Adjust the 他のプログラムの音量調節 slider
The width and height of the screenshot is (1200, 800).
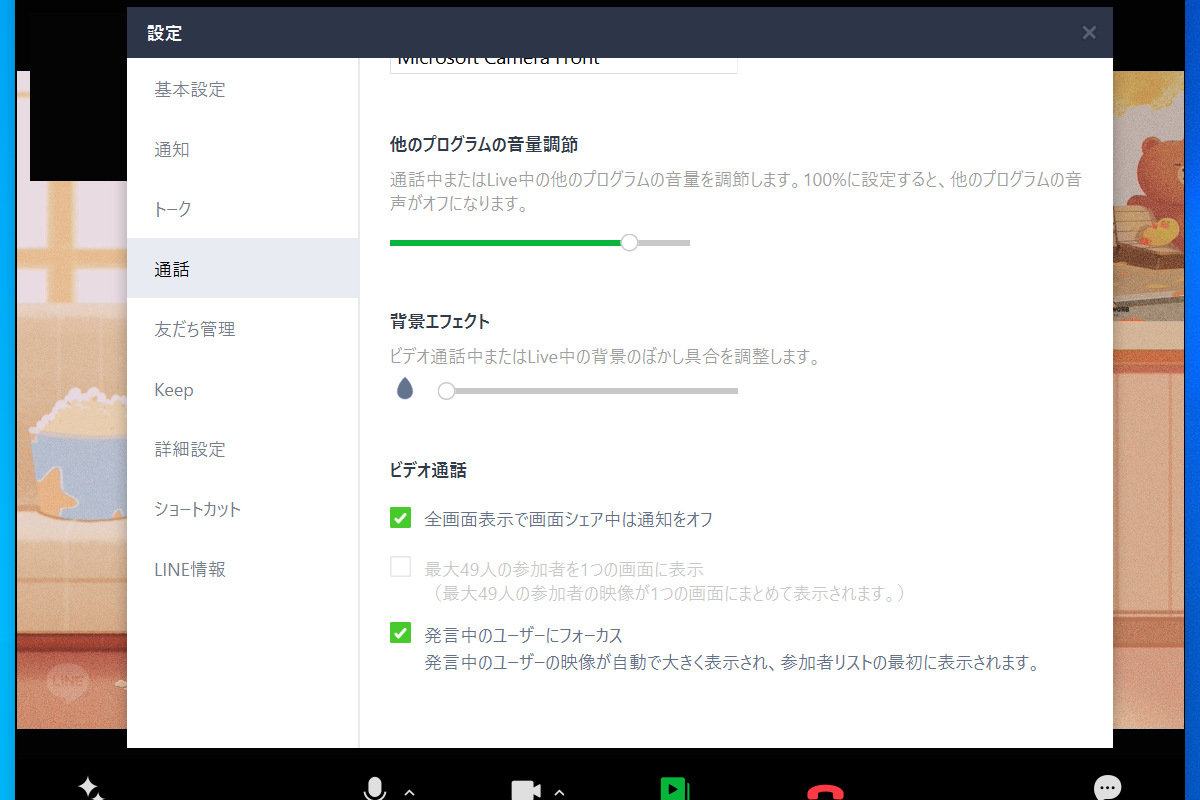tap(628, 242)
